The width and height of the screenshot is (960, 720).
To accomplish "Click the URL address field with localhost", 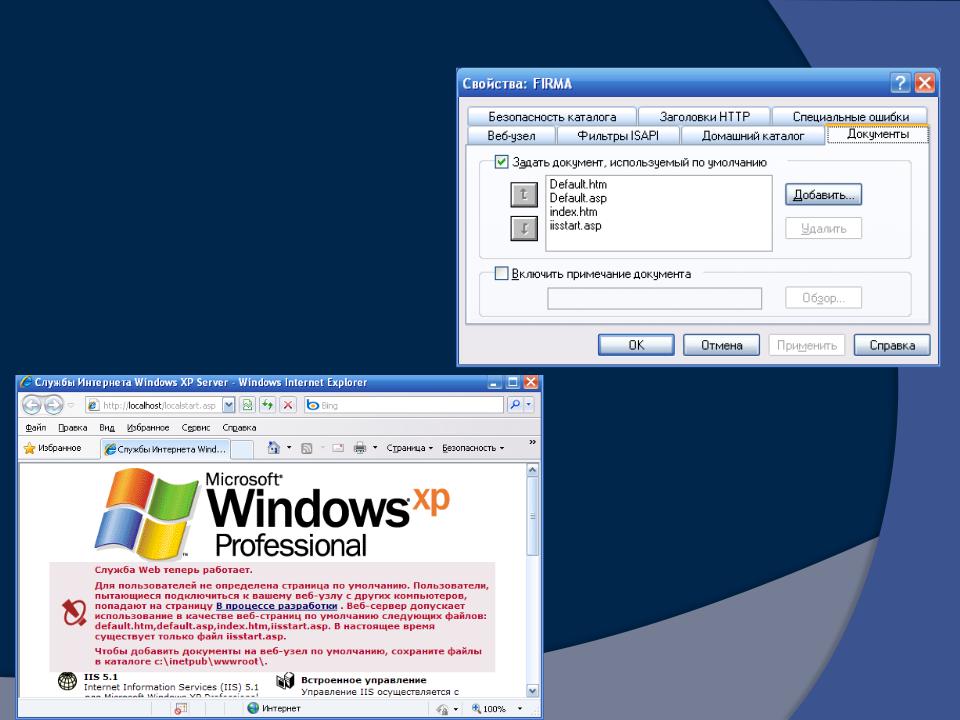I will (159, 405).
